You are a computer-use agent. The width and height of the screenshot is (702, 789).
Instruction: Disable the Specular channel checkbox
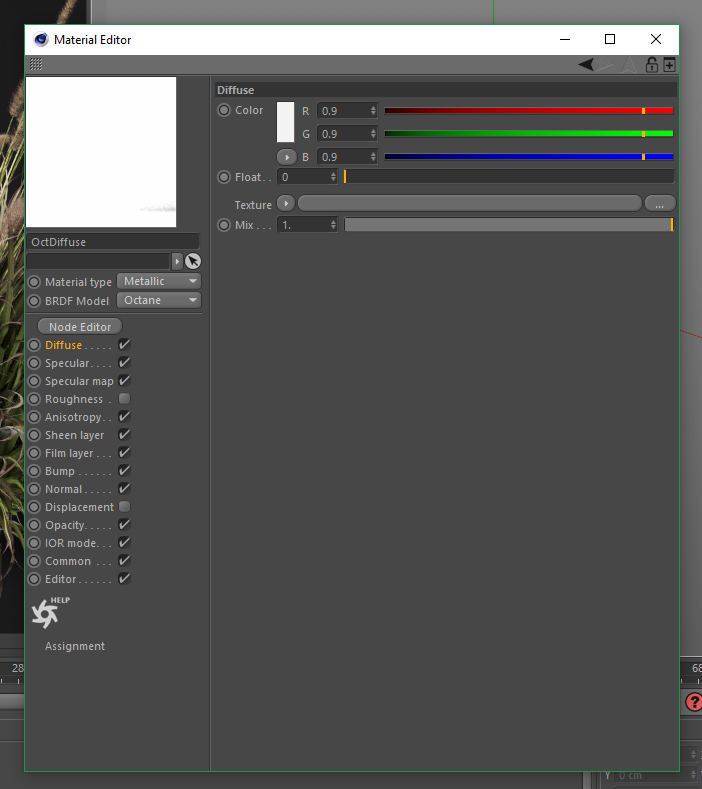[x=124, y=362]
